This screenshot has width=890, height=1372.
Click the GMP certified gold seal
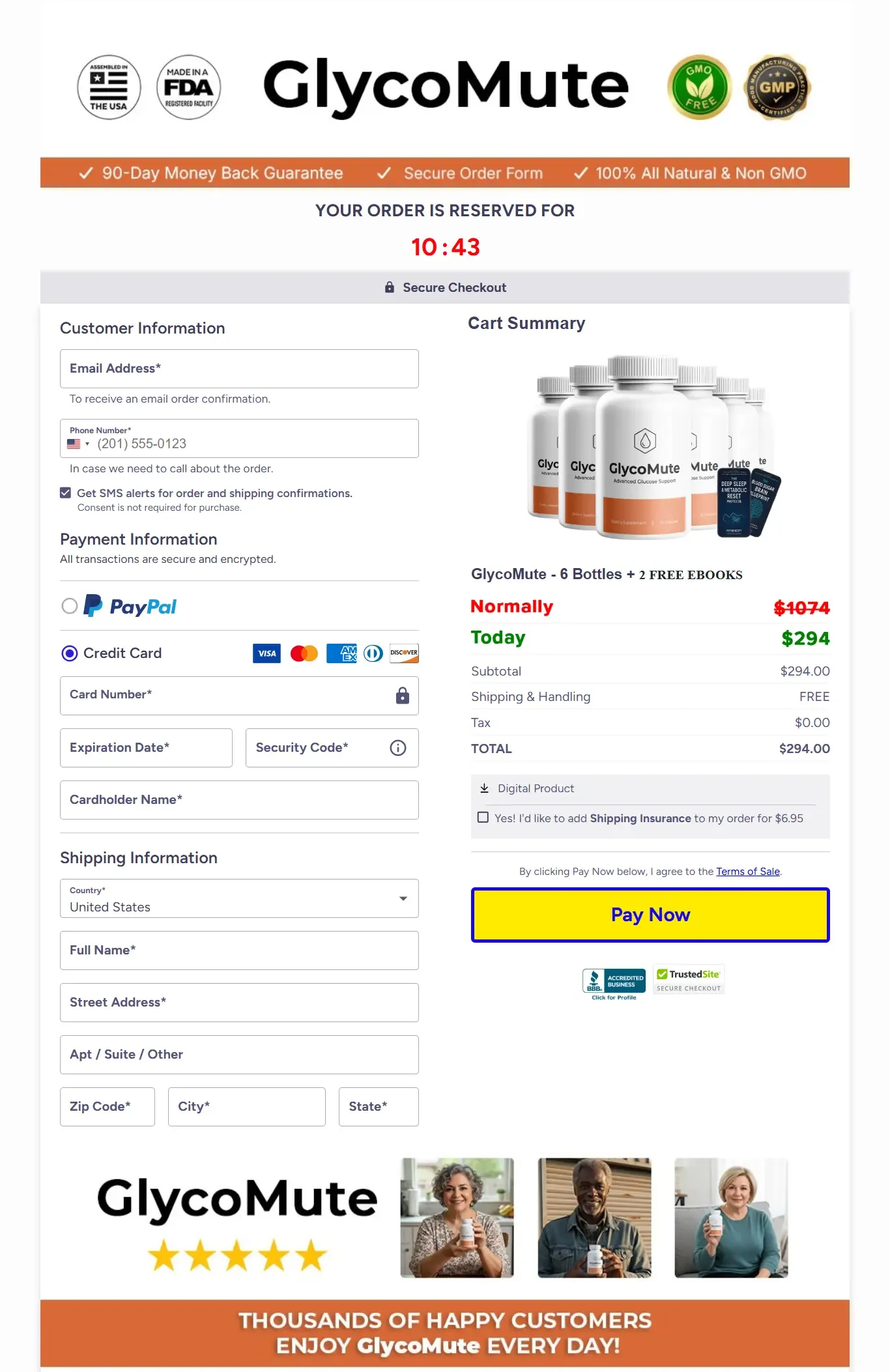point(777,87)
